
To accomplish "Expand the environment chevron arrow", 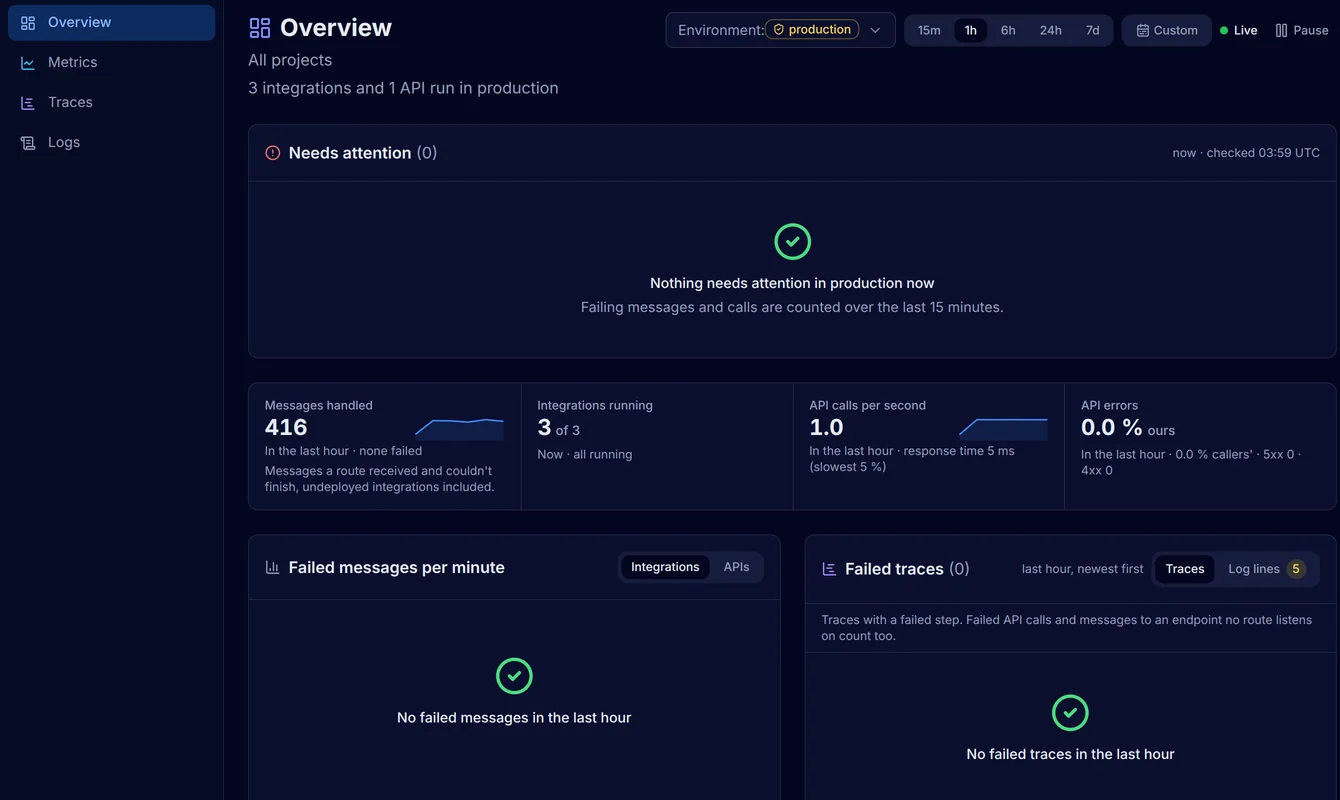I will point(875,30).
